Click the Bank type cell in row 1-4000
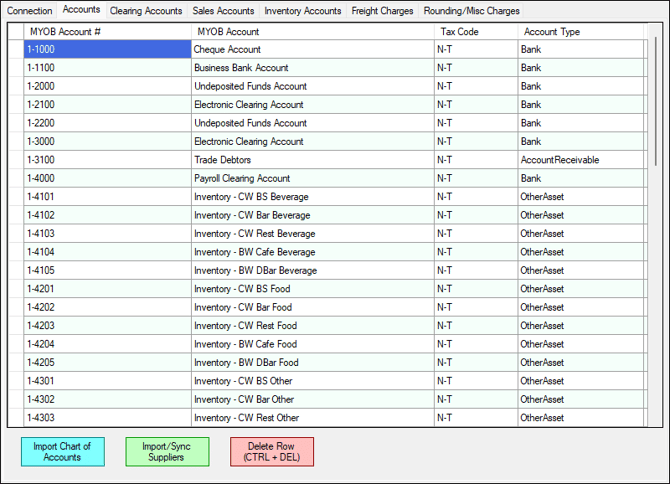Image resolution: width=670 pixels, height=484 pixels. point(580,178)
